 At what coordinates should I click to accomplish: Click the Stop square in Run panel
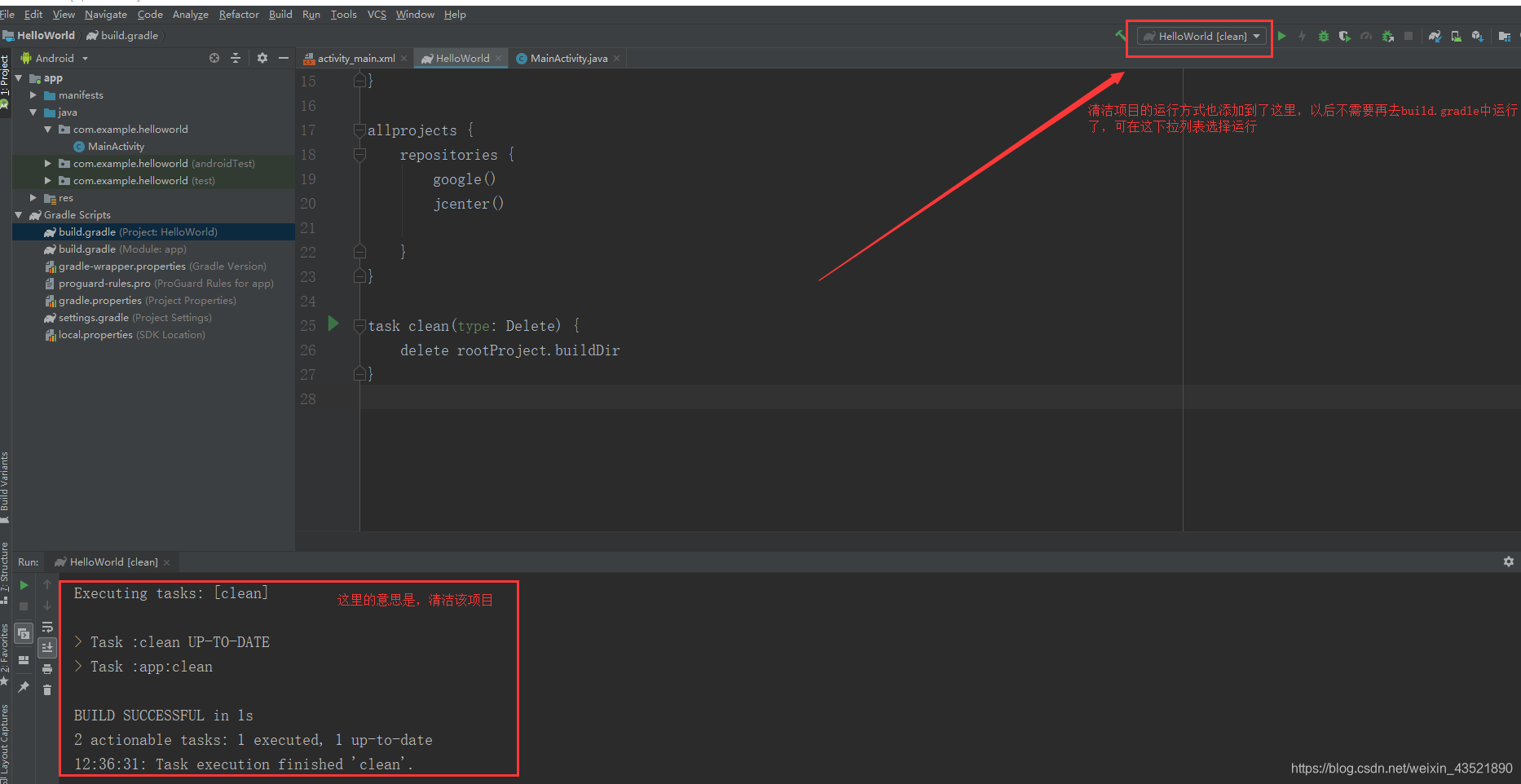[x=24, y=606]
